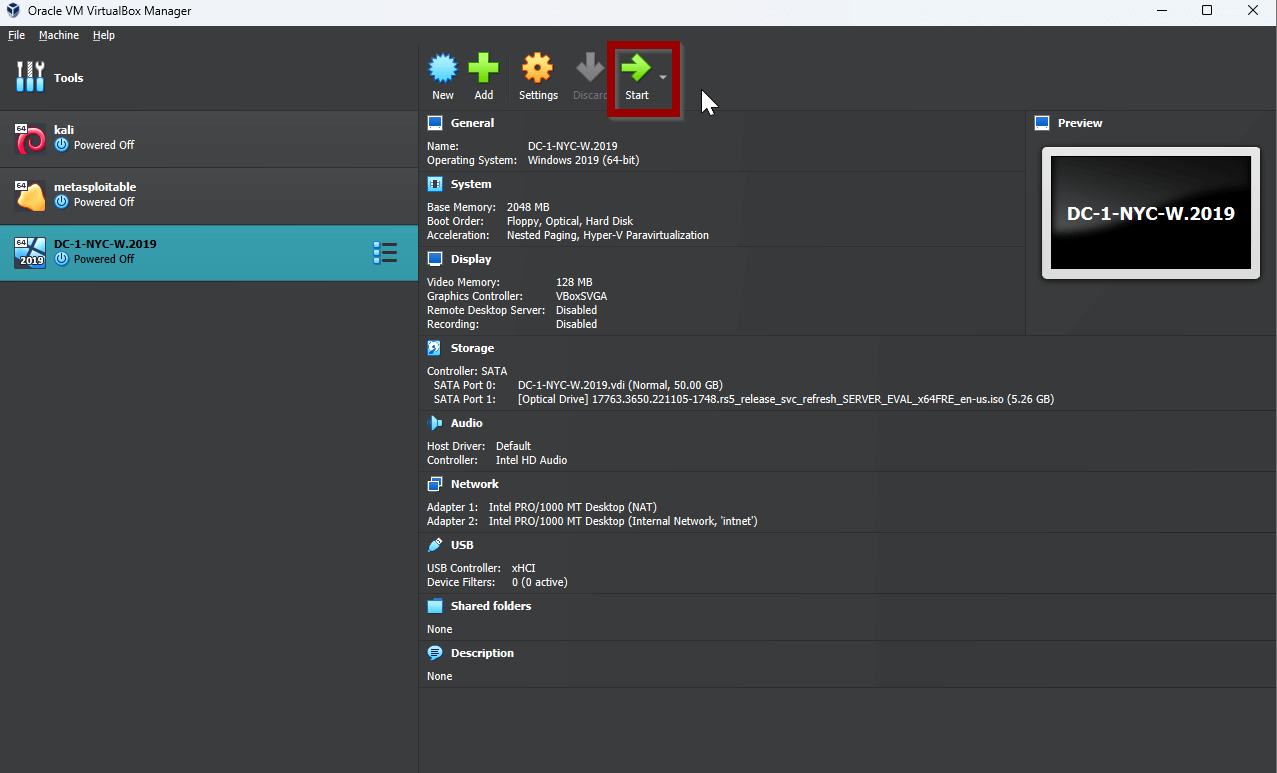Click the Remote Desktop Server Disabled value

pos(576,310)
